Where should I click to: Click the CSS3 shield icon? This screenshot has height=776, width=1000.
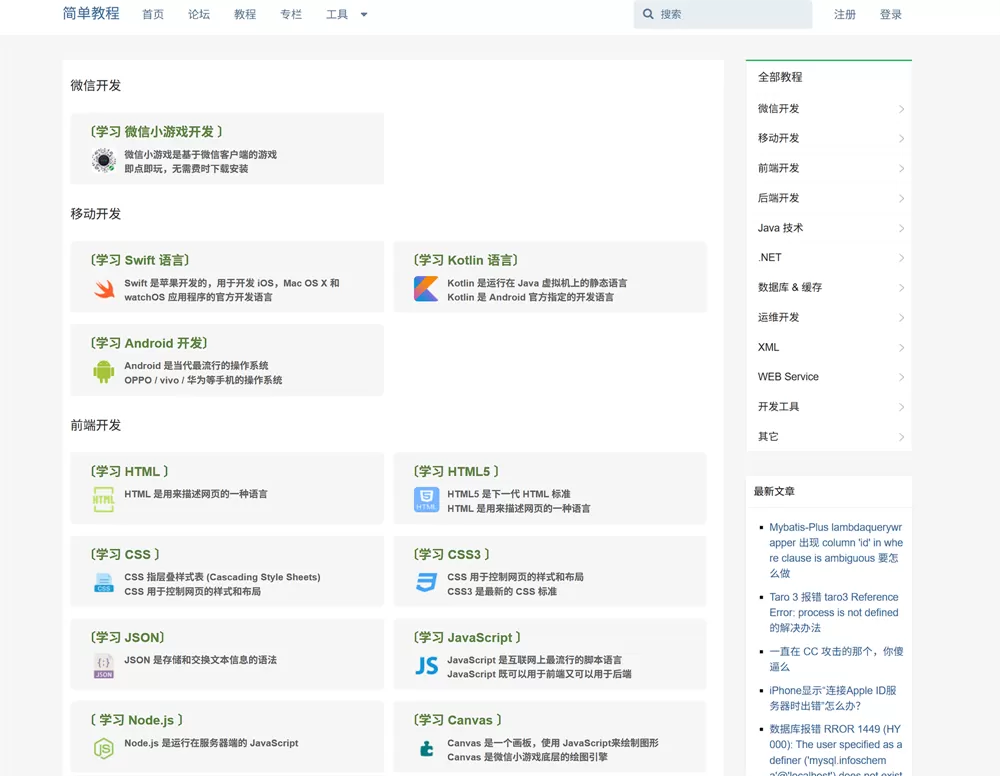(426, 583)
